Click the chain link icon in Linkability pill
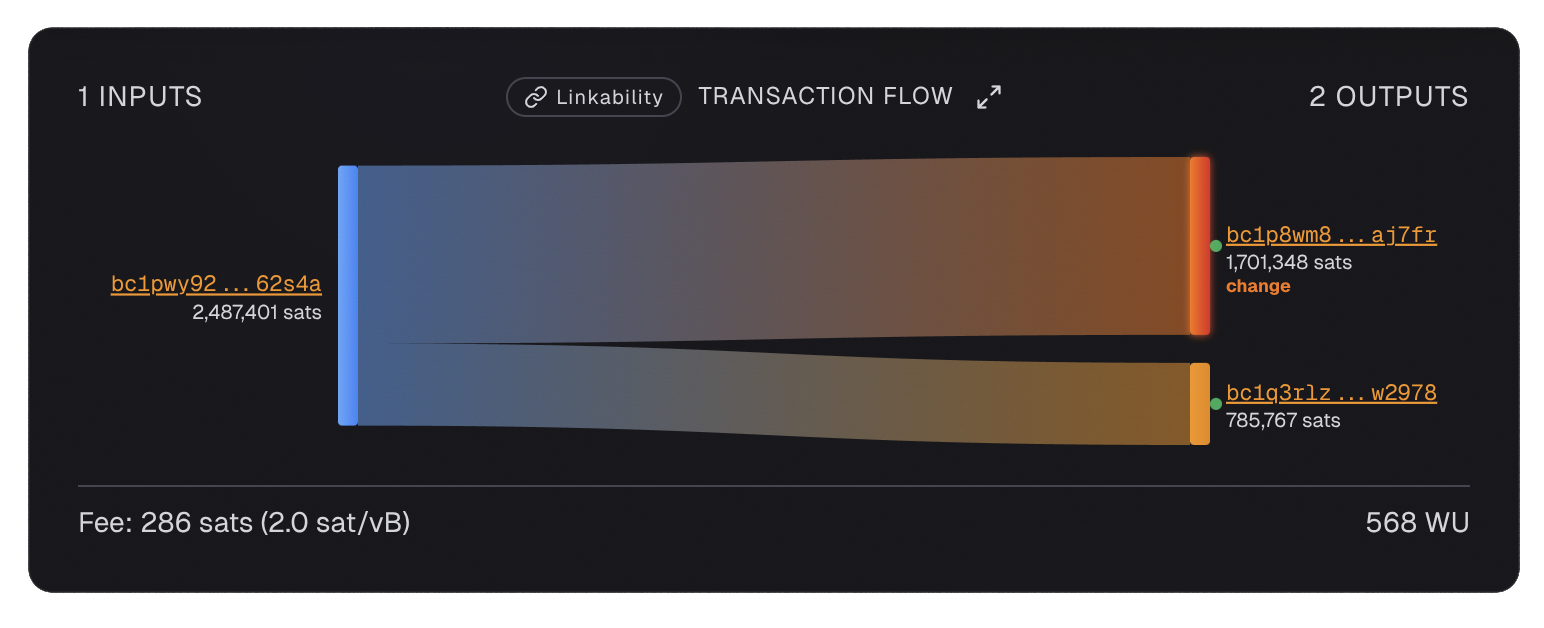This screenshot has width=1544, height=628. click(x=533, y=97)
